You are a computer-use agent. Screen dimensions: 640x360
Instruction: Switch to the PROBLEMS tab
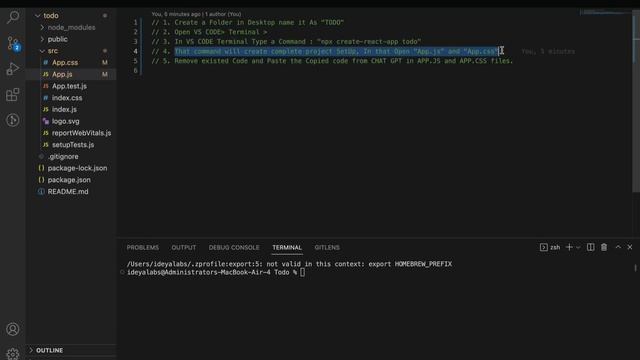click(142, 247)
